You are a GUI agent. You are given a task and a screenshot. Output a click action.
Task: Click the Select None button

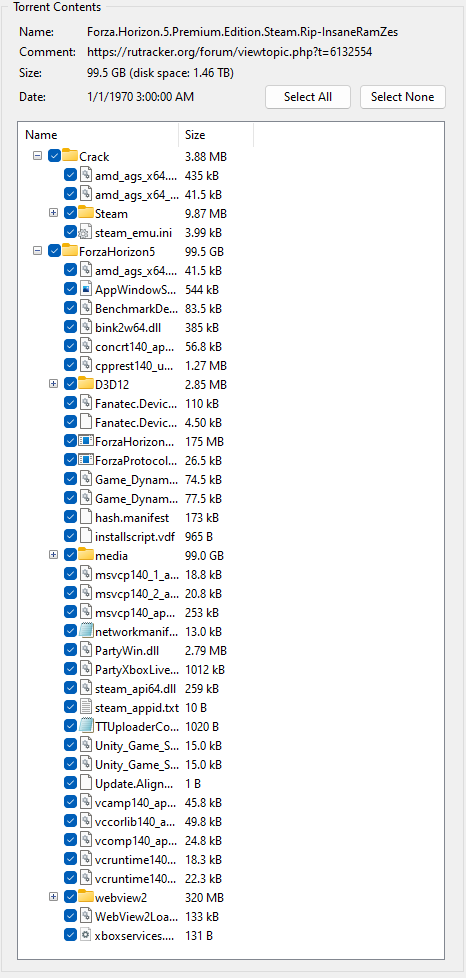(402, 97)
